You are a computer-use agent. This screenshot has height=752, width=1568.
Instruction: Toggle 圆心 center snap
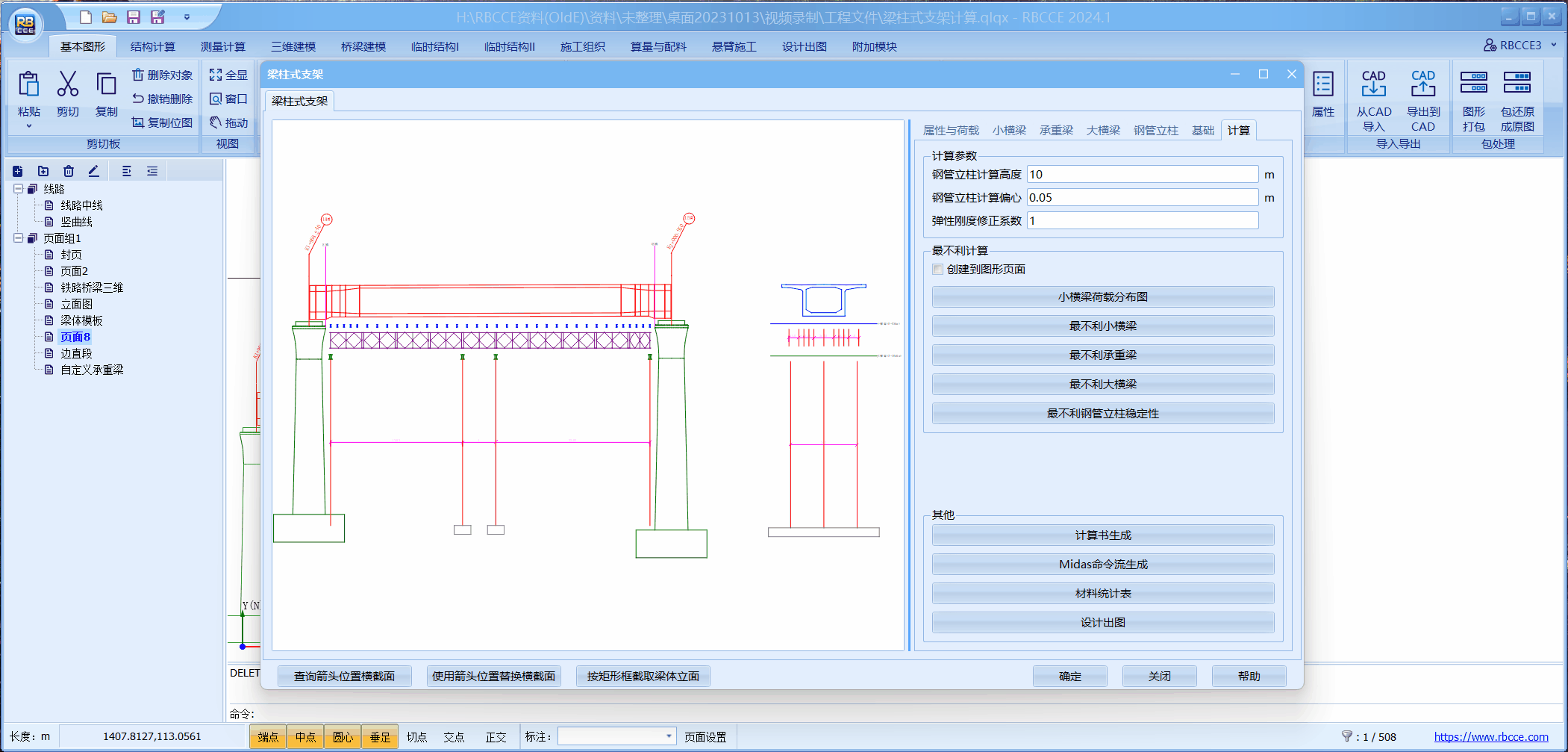(343, 737)
